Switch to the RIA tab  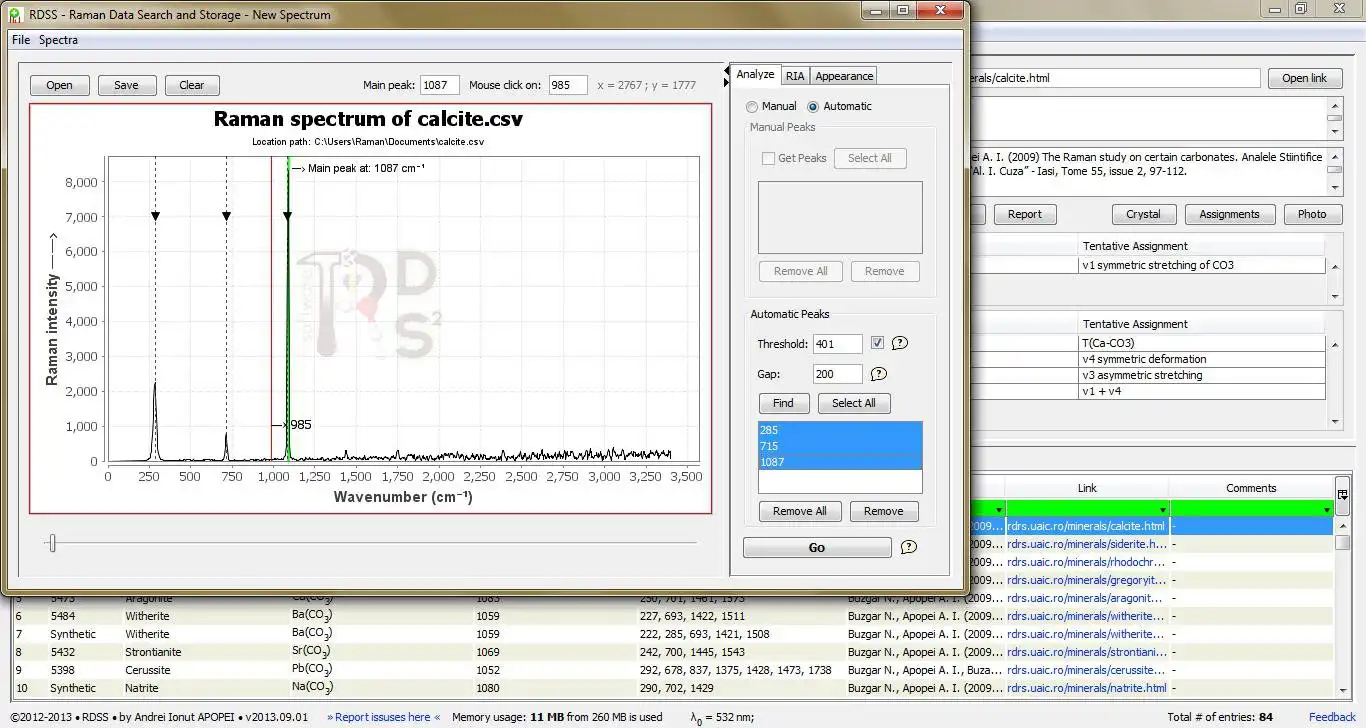tap(795, 76)
